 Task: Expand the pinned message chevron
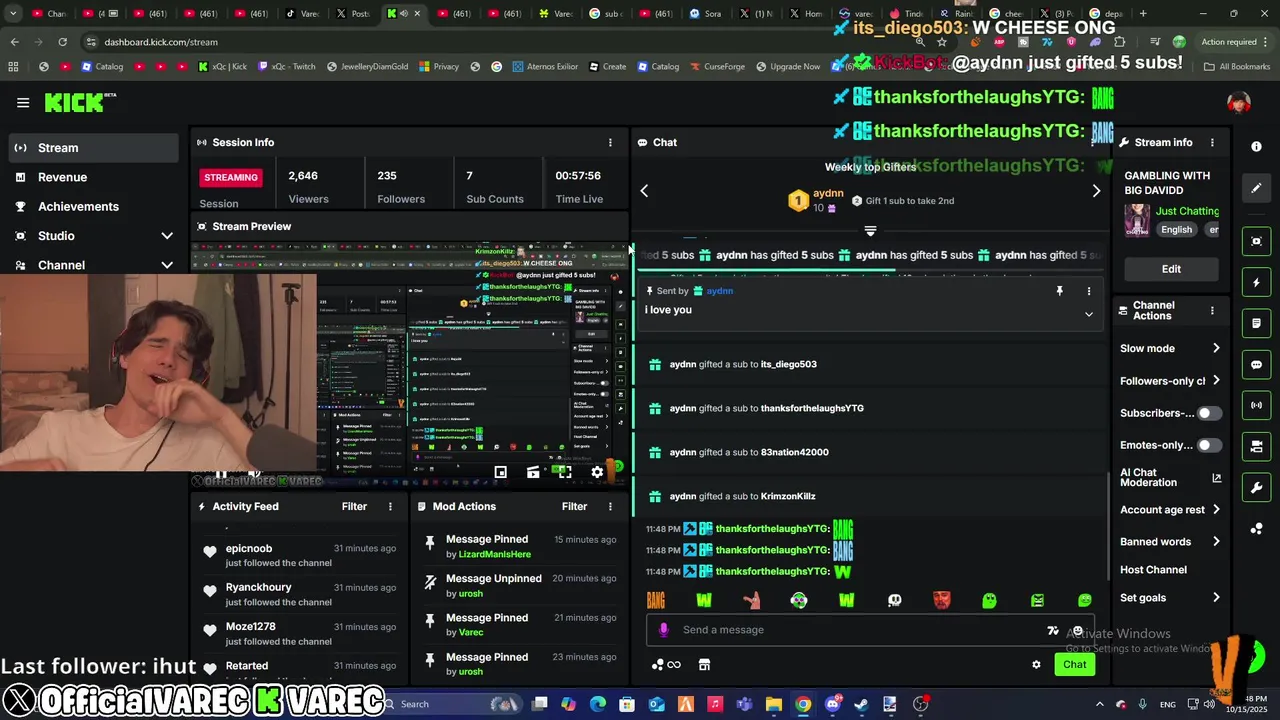click(1089, 314)
